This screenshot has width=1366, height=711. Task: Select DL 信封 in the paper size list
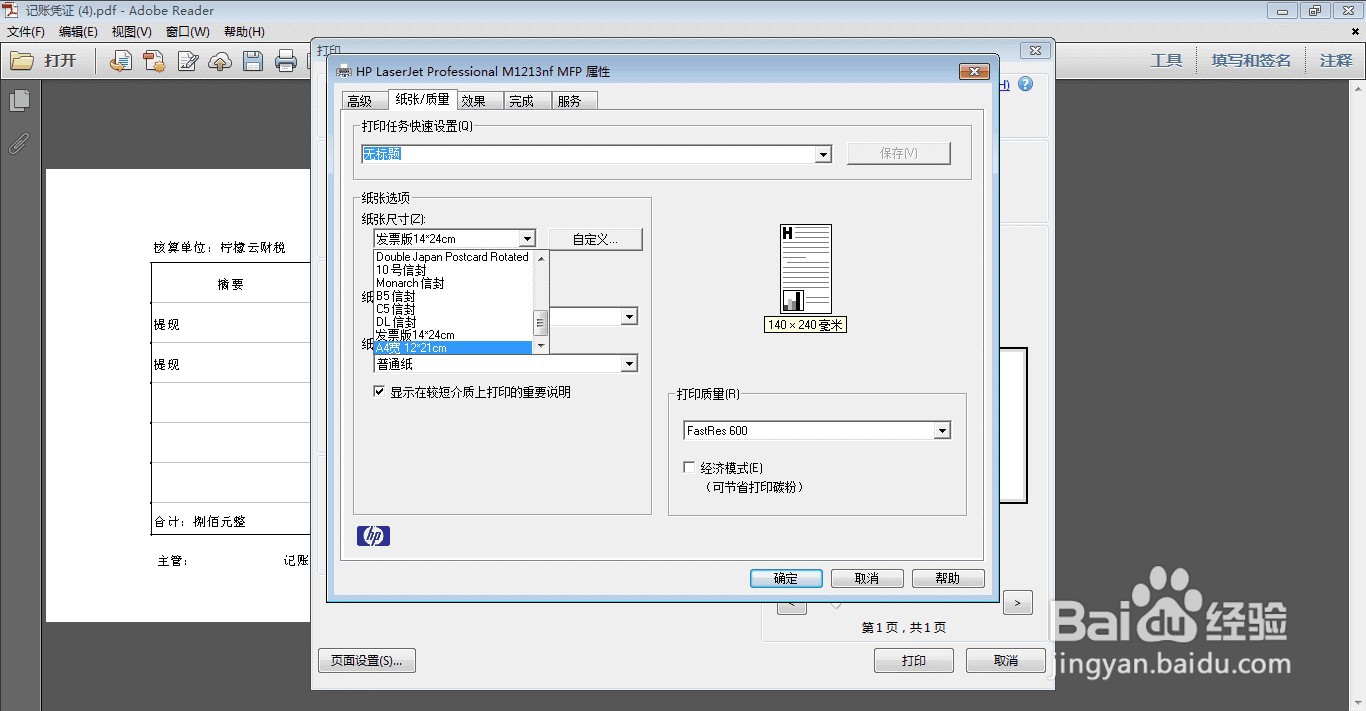click(x=452, y=322)
